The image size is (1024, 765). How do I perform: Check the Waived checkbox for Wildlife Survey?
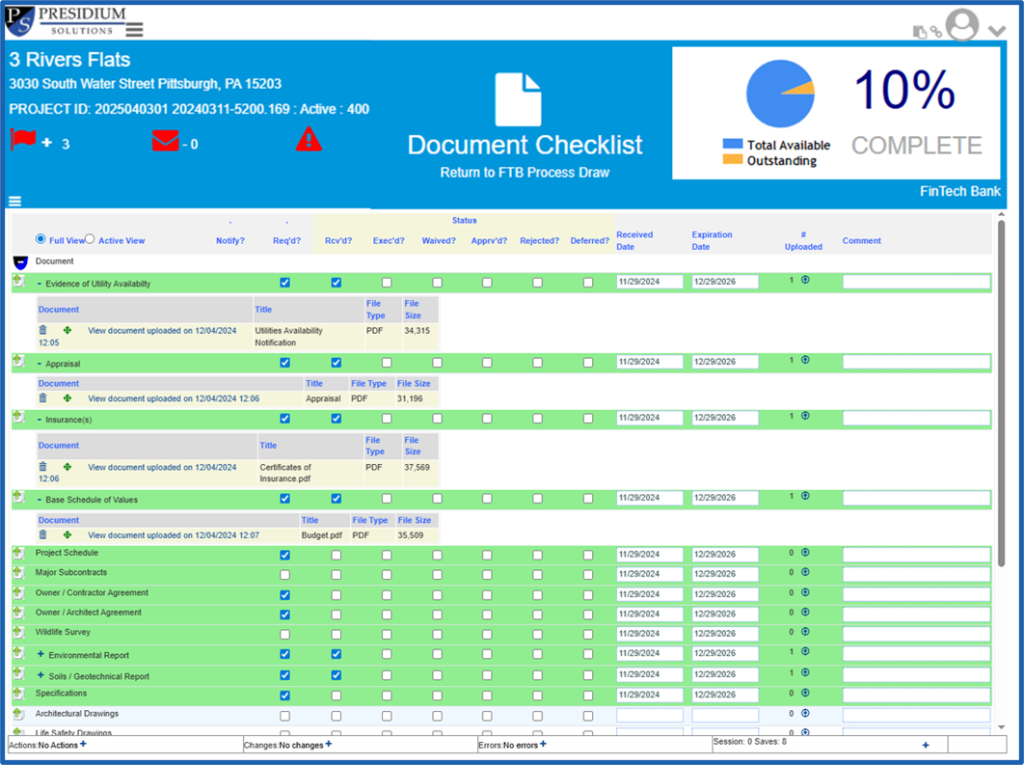pos(437,632)
